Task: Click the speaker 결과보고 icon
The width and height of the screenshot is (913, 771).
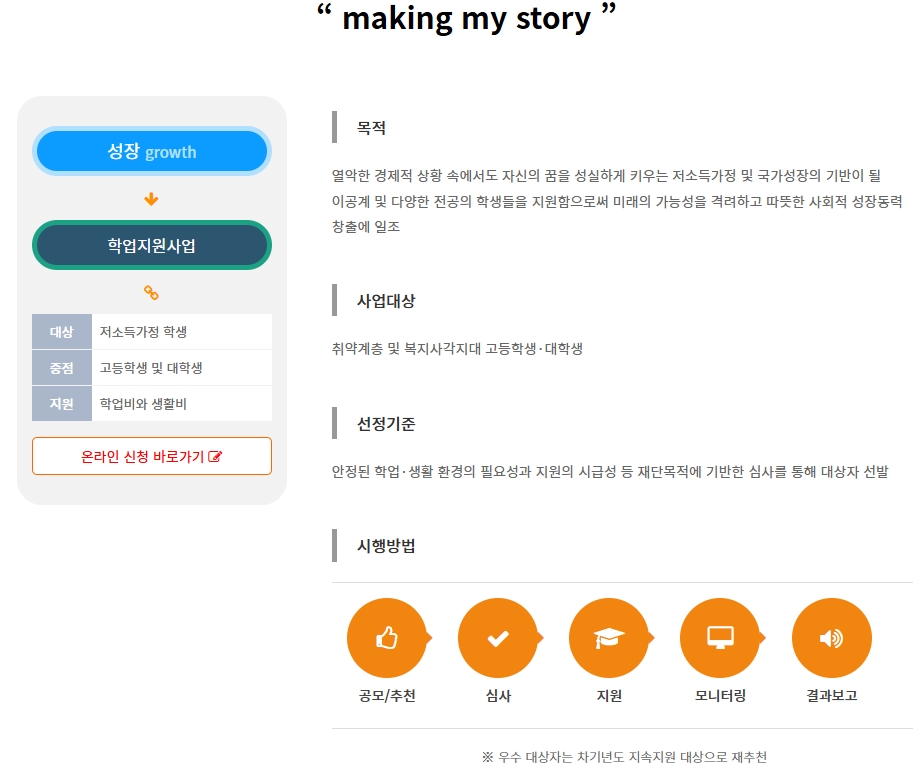Action: 831,637
